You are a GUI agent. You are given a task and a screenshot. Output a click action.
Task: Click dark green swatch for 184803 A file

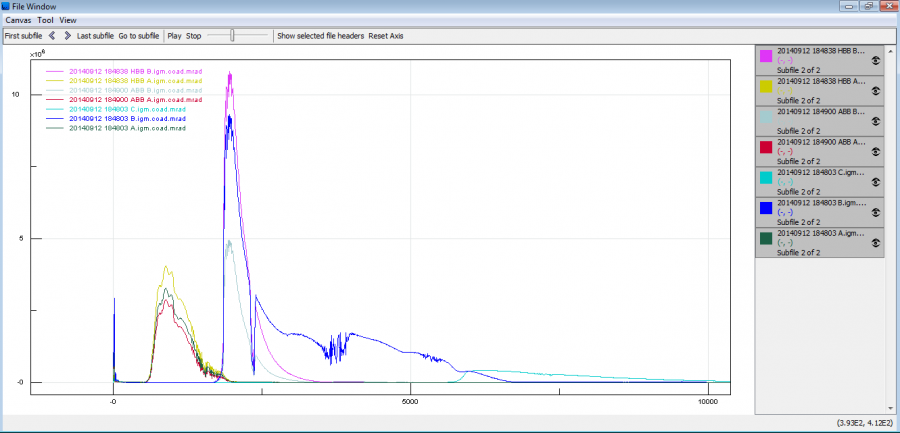(766, 238)
